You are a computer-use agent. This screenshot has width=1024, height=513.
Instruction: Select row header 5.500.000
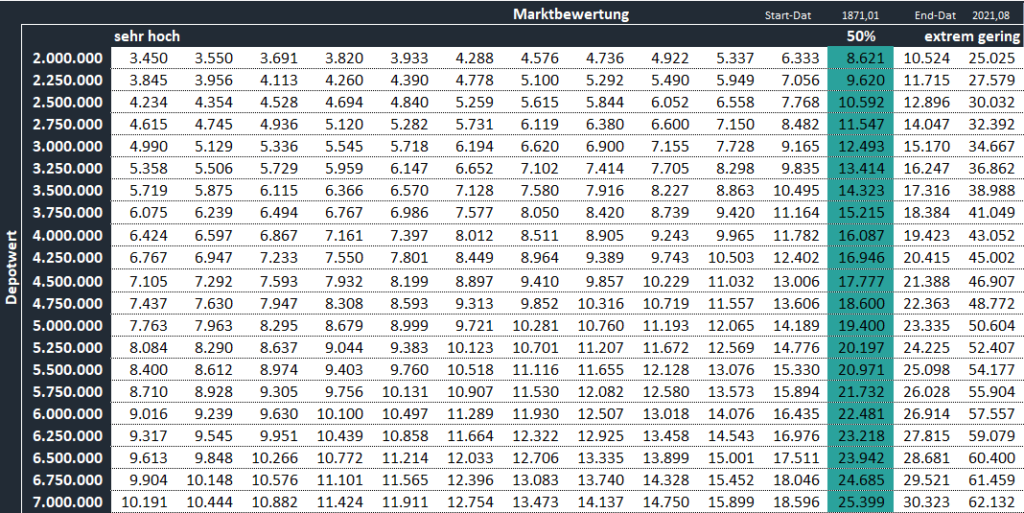point(68,370)
